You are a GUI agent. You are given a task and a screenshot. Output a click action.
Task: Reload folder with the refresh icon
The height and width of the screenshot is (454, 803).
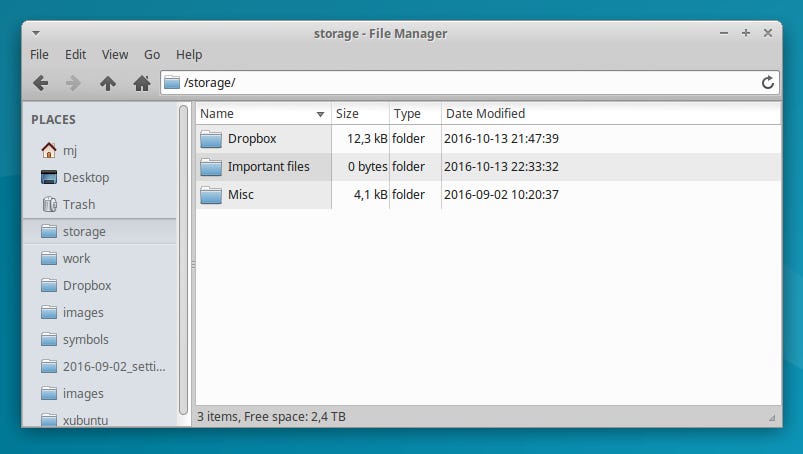click(x=767, y=82)
